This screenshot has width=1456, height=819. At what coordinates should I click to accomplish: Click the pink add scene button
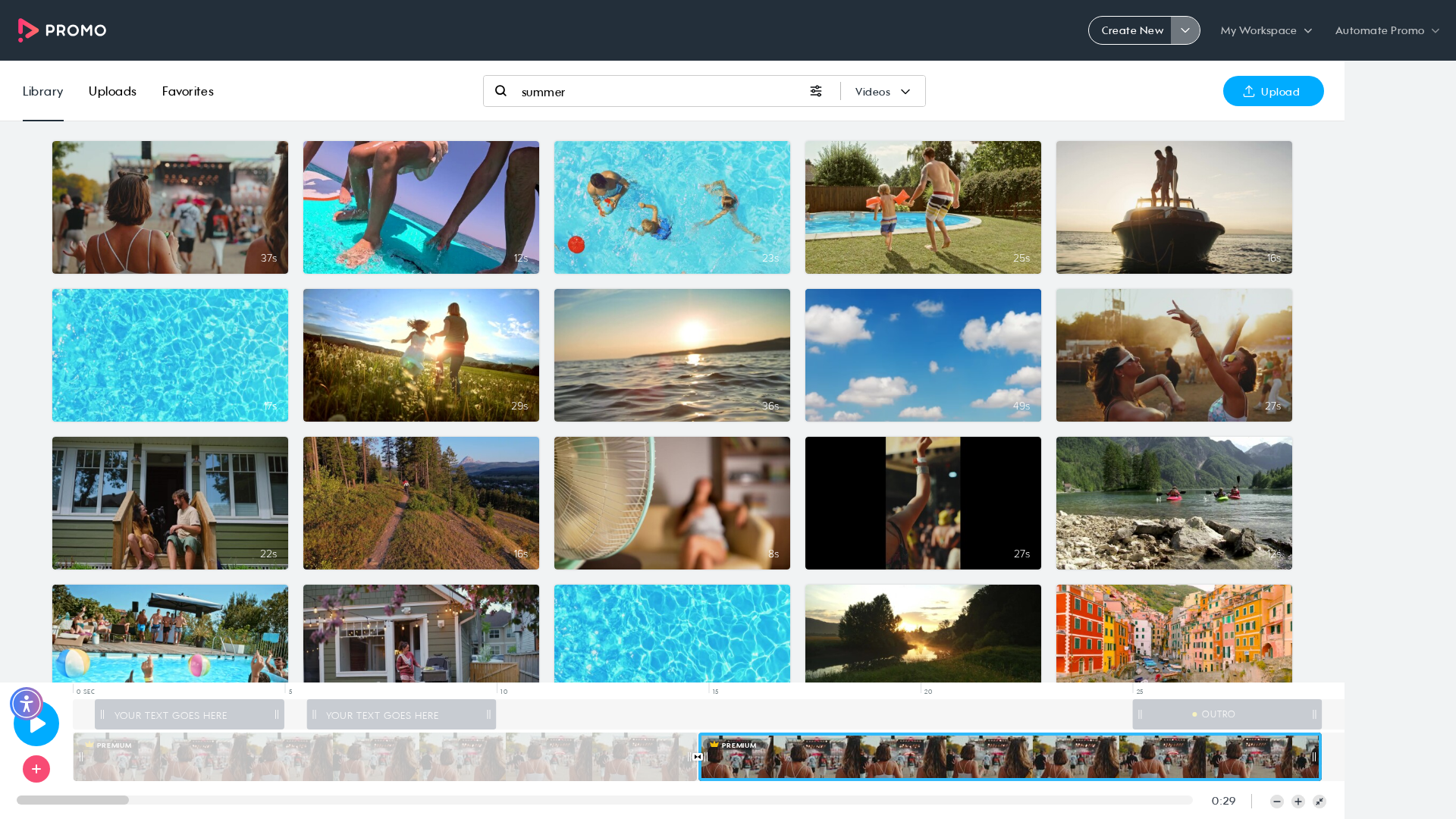[36, 769]
